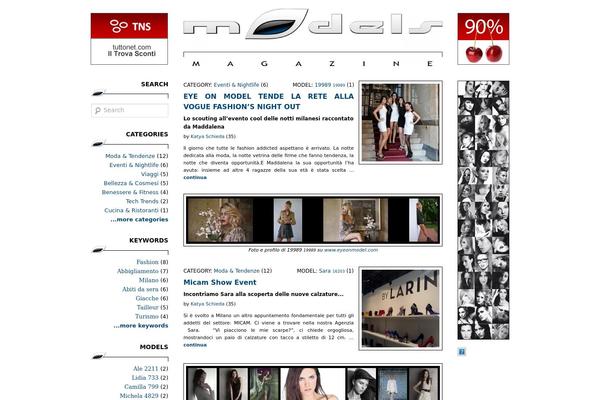Screen dimensions: 600x400
Task: Select the Turismo keyword
Action: [147, 316]
